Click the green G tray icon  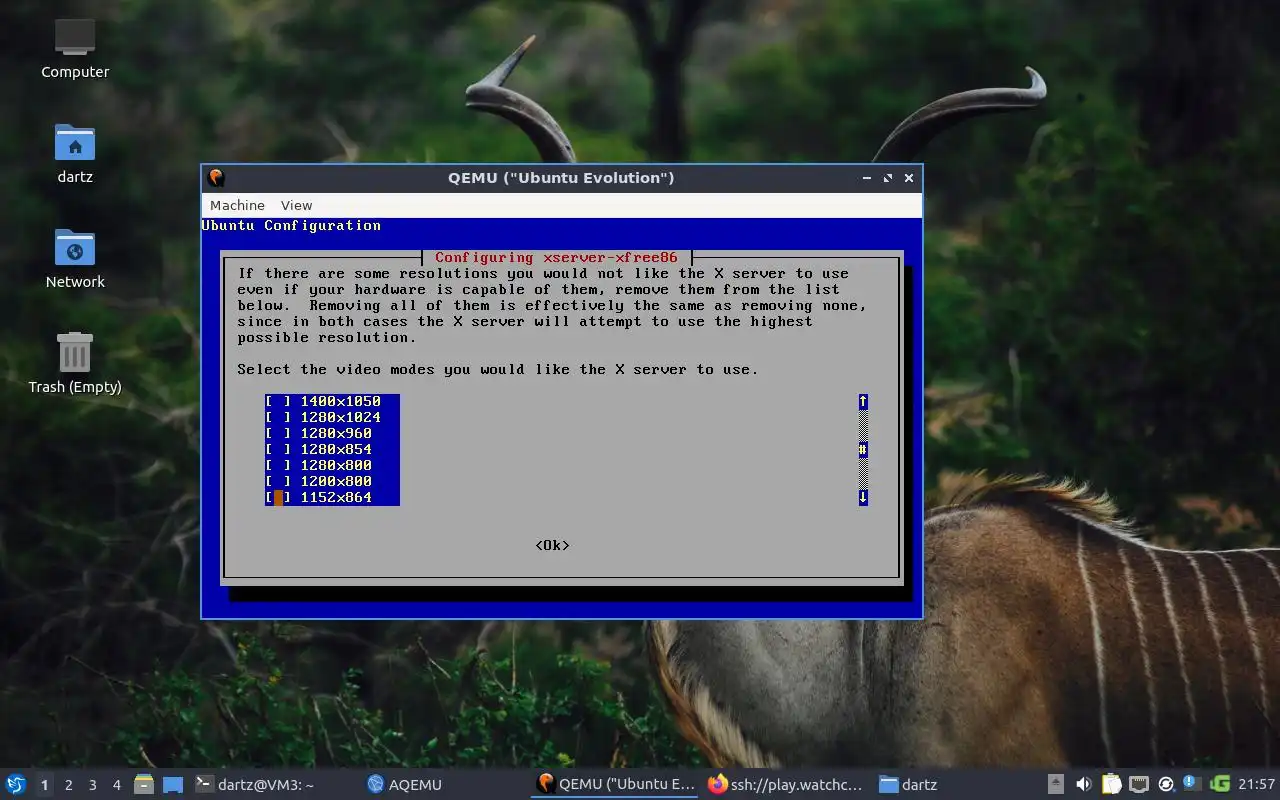1219,784
